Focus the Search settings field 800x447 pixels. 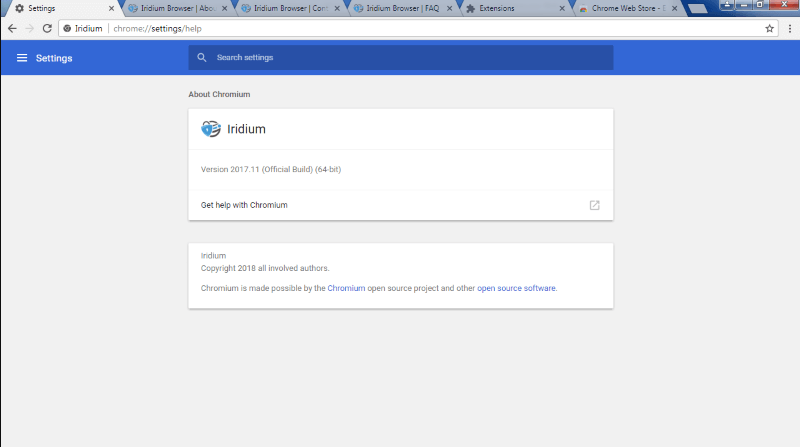401,58
